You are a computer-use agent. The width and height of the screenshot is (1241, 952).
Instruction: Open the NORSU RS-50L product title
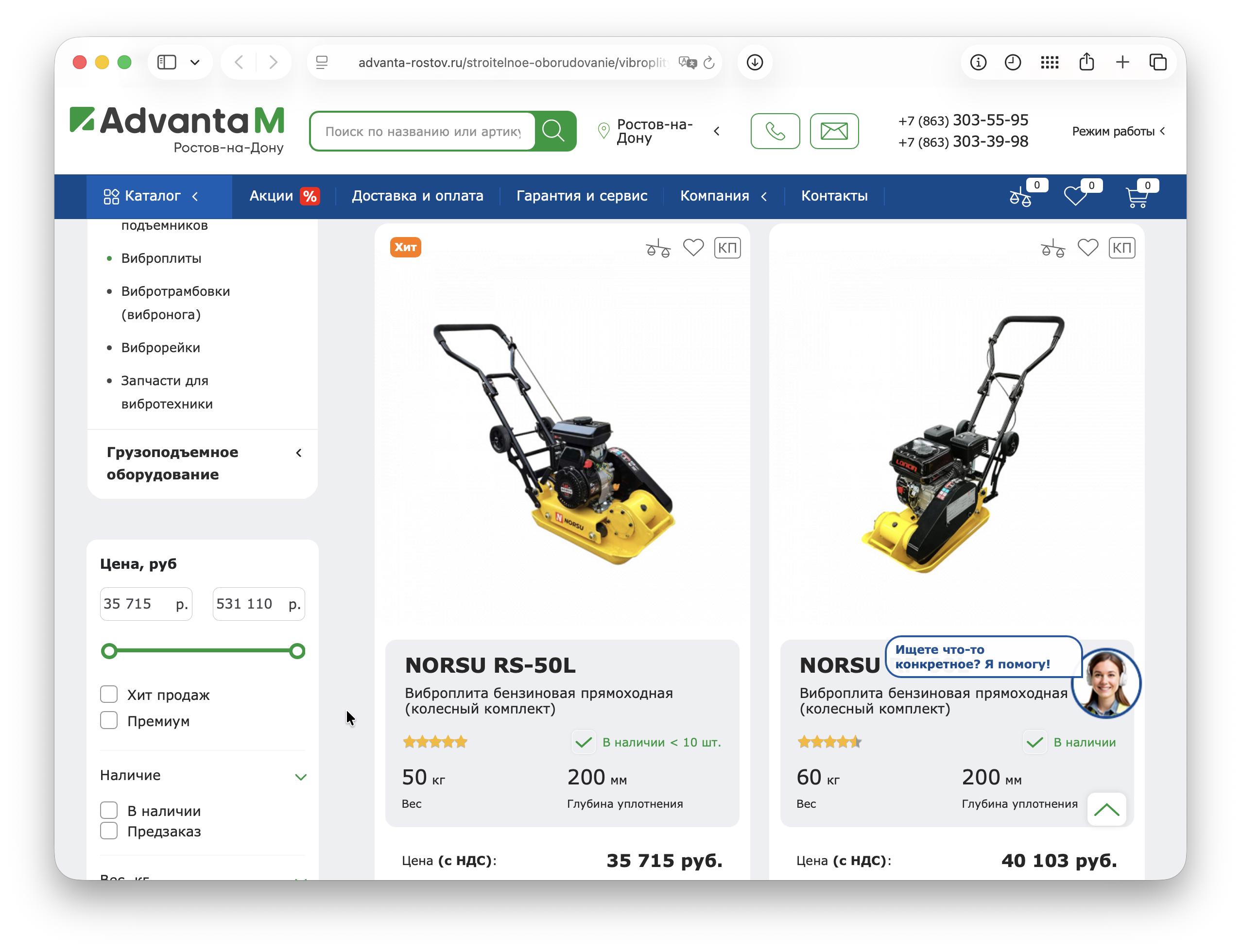coord(490,665)
